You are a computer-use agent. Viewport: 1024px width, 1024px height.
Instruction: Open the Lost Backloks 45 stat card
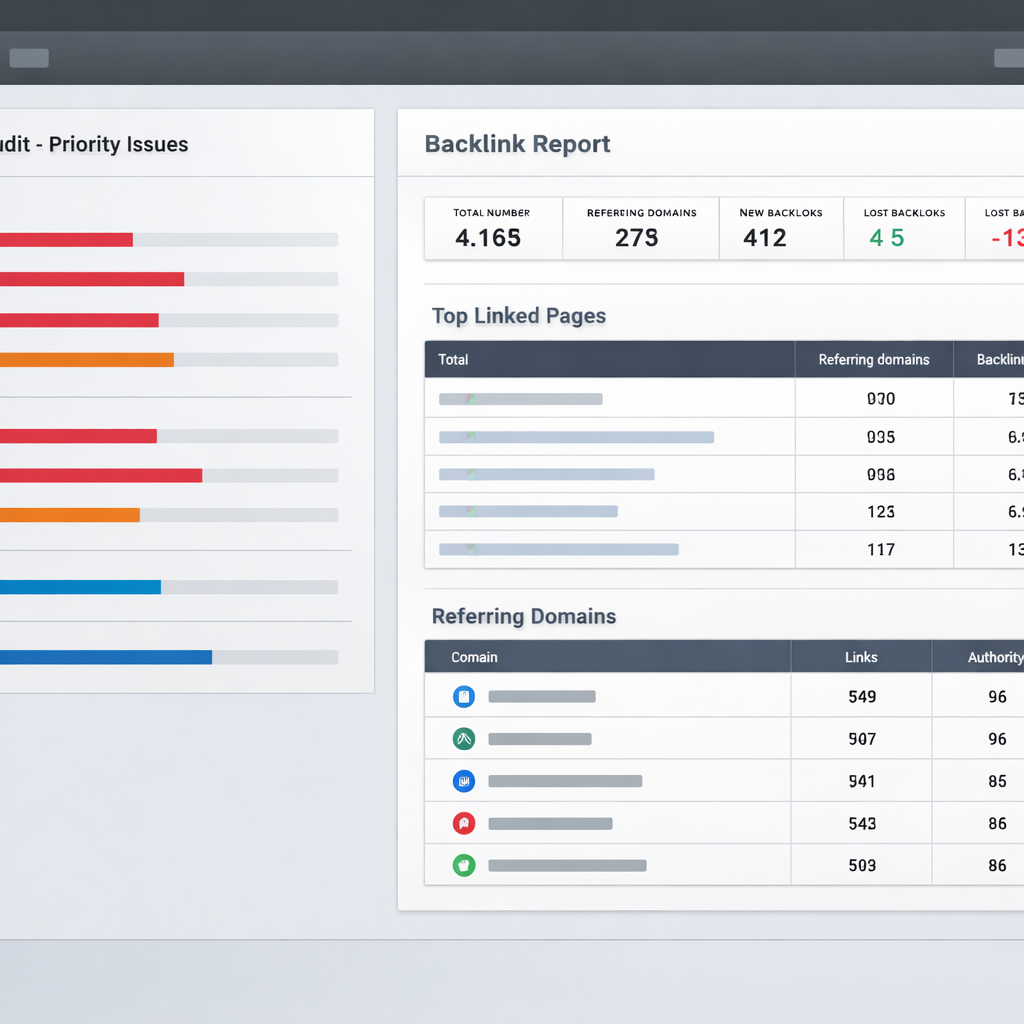click(x=904, y=229)
